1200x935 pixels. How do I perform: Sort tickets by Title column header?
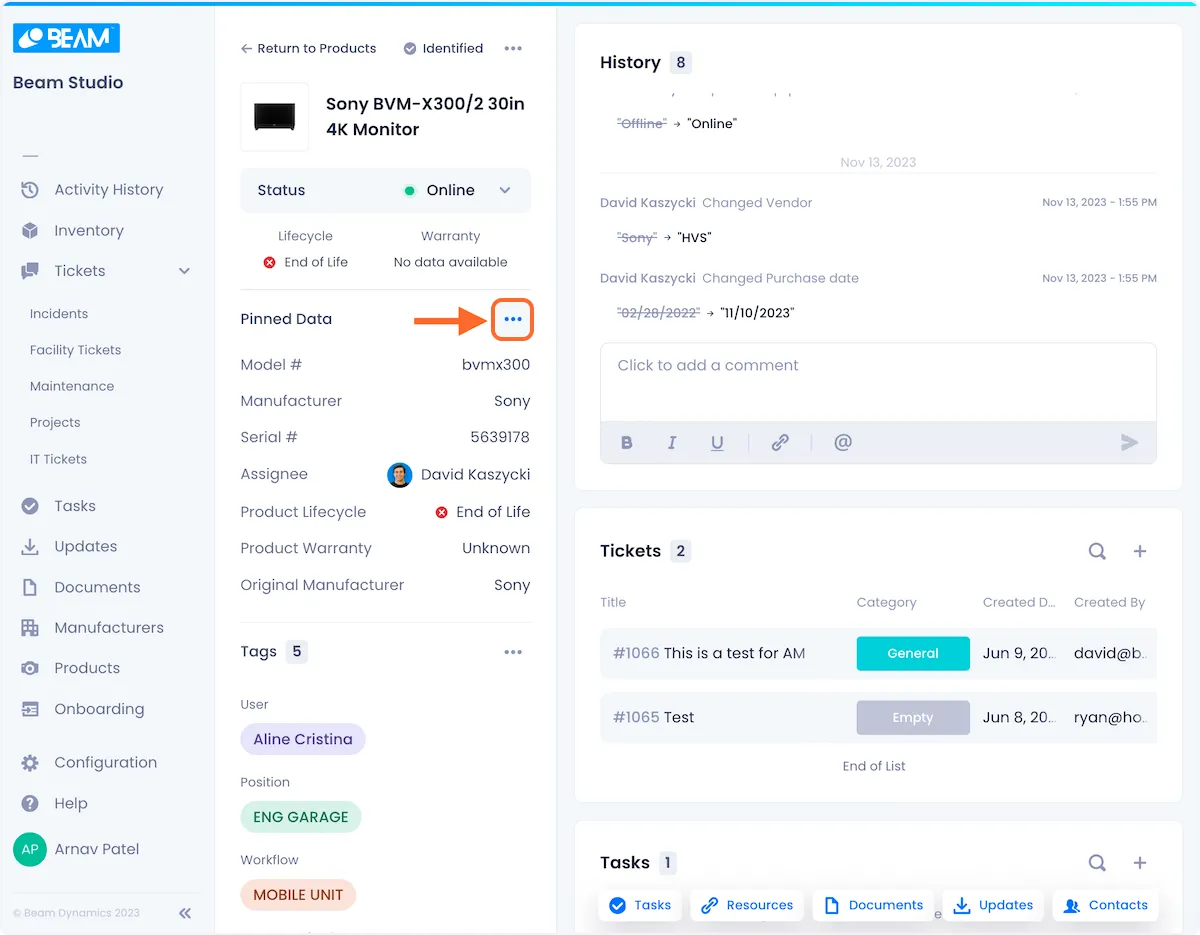(613, 602)
